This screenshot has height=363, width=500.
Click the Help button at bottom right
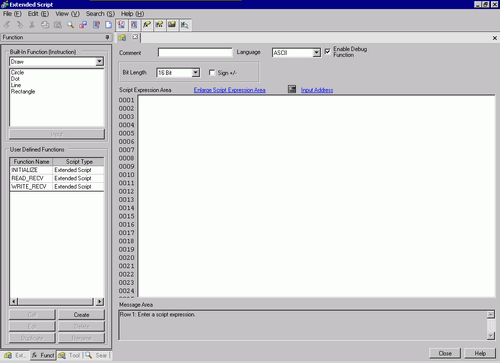pos(480,353)
